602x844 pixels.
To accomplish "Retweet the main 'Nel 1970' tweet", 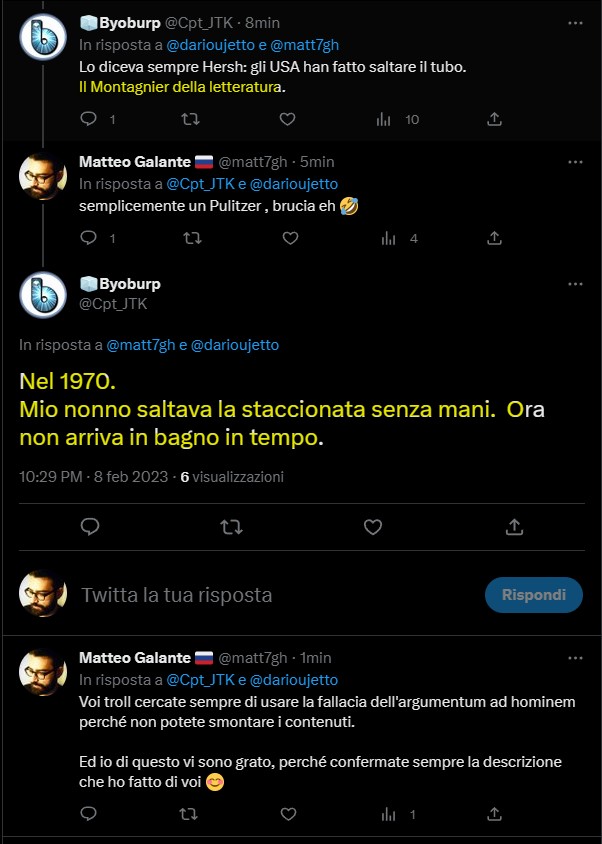I will [231, 526].
